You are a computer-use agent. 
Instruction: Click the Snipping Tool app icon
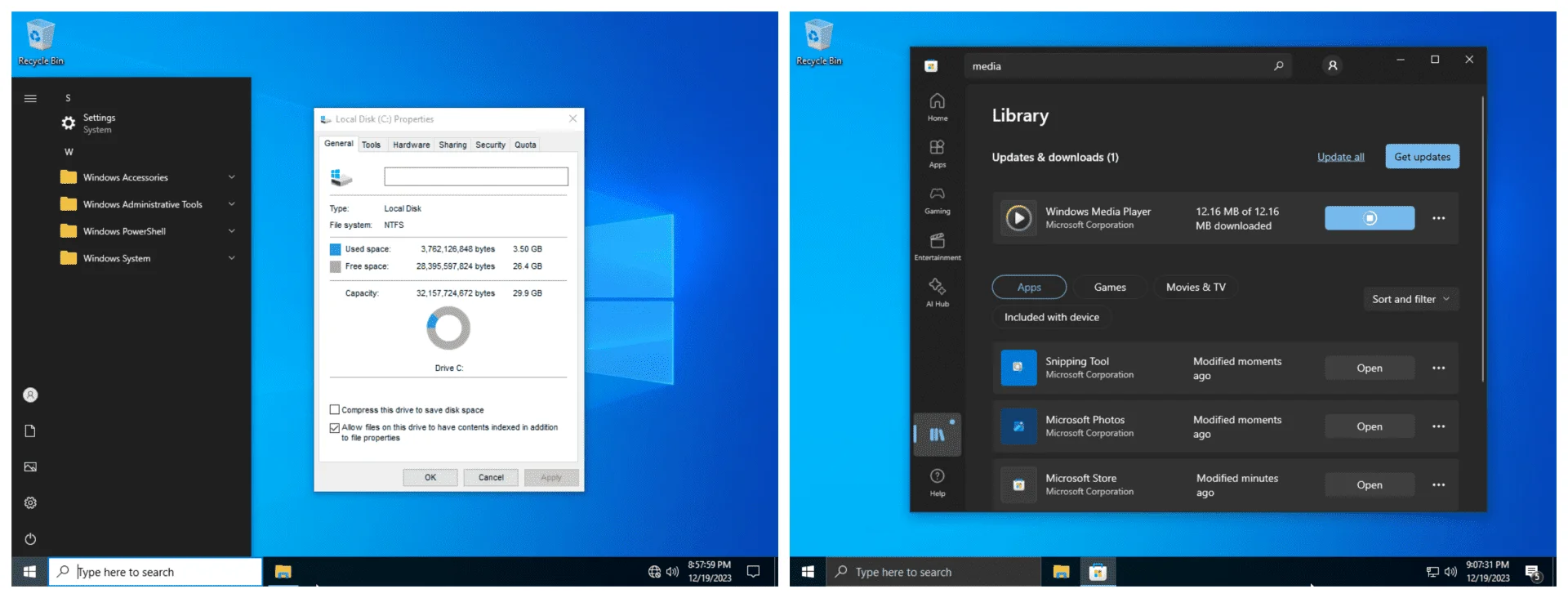[1018, 368]
